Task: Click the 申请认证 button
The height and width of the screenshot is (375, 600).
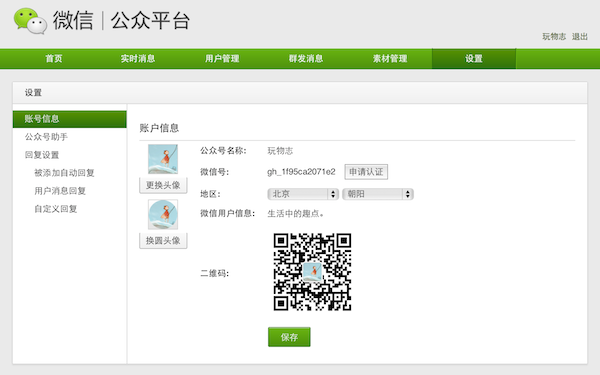Action: point(366,172)
